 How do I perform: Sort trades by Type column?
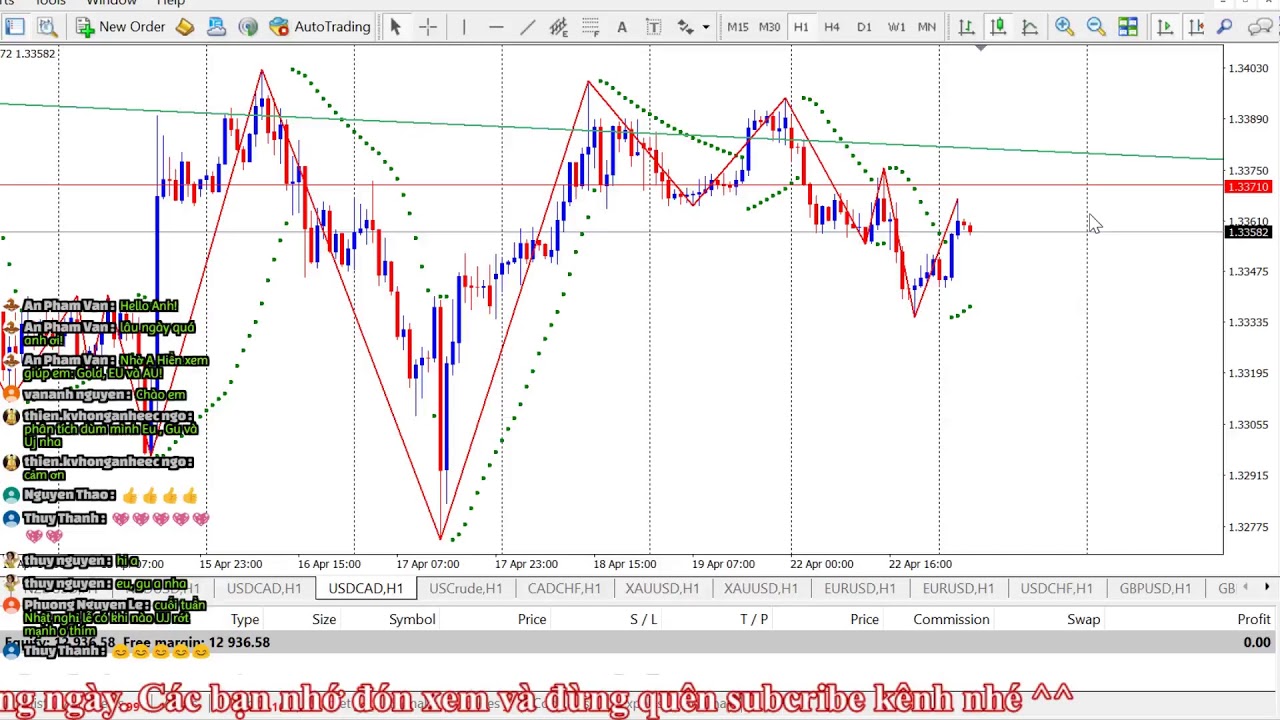point(245,619)
